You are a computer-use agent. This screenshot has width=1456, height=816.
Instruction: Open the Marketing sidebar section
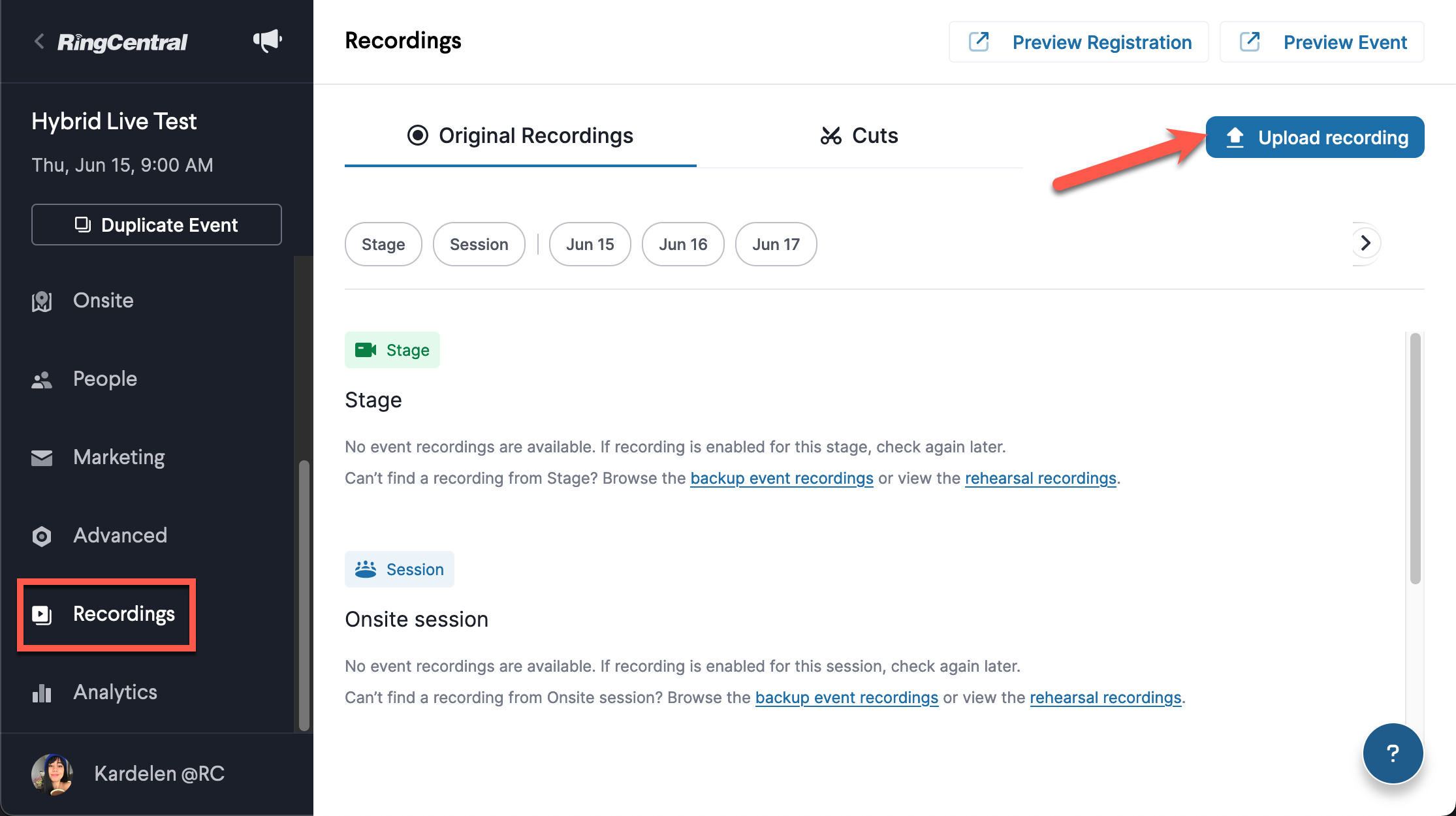(x=118, y=457)
